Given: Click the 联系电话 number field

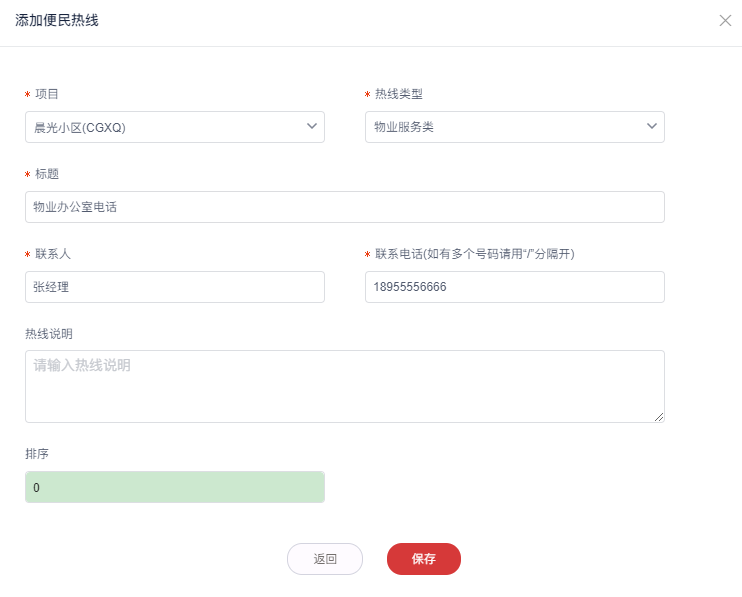Looking at the screenshot, I should coord(514,287).
